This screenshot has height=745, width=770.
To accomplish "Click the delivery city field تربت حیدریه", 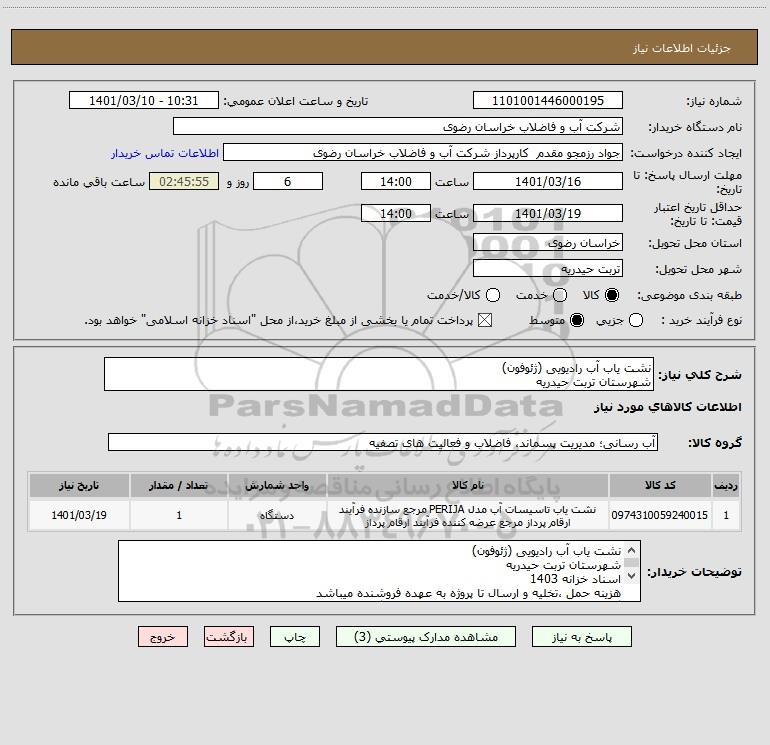I will (x=548, y=269).
